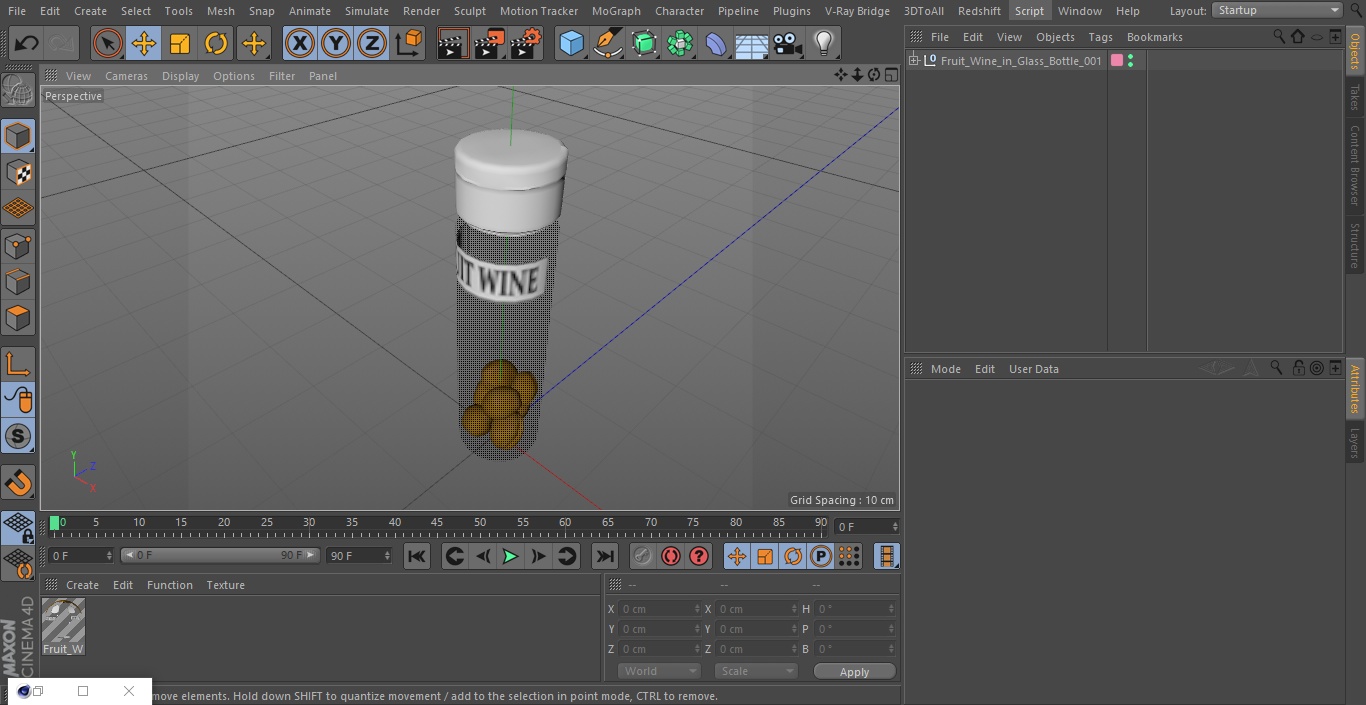Viewport: 1366px width, 705px height.
Task: Toggle viewport maximize icon
Action: pyautogui.click(x=890, y=75)
